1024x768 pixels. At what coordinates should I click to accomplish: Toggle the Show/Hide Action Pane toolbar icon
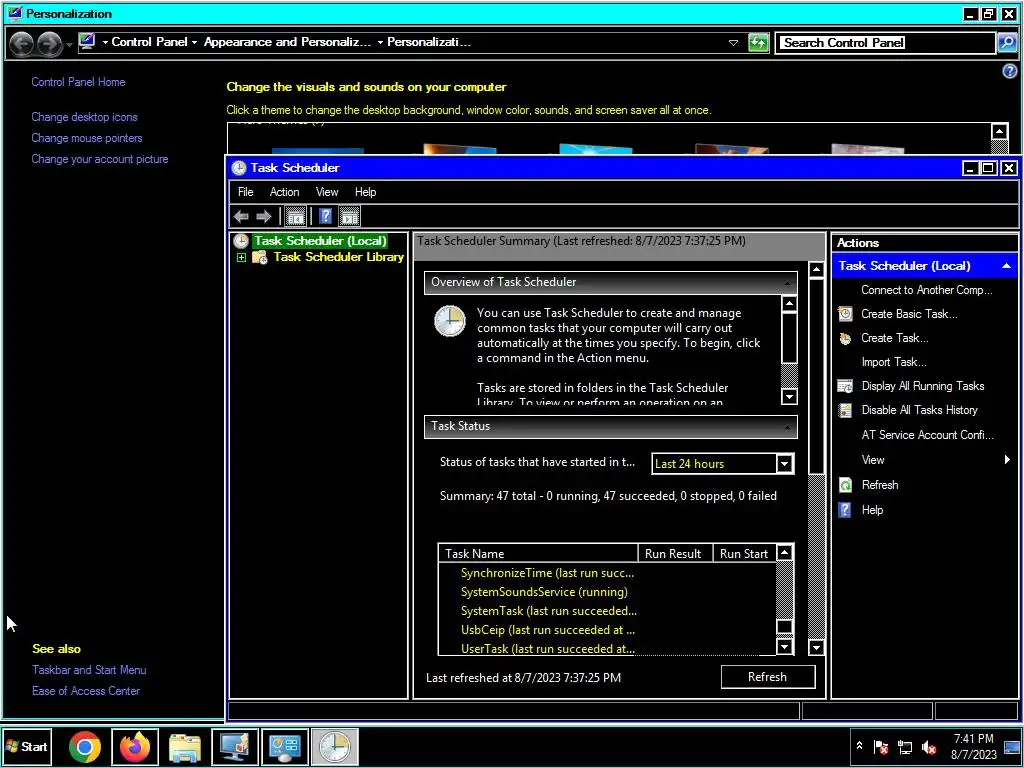coord(349,216)
